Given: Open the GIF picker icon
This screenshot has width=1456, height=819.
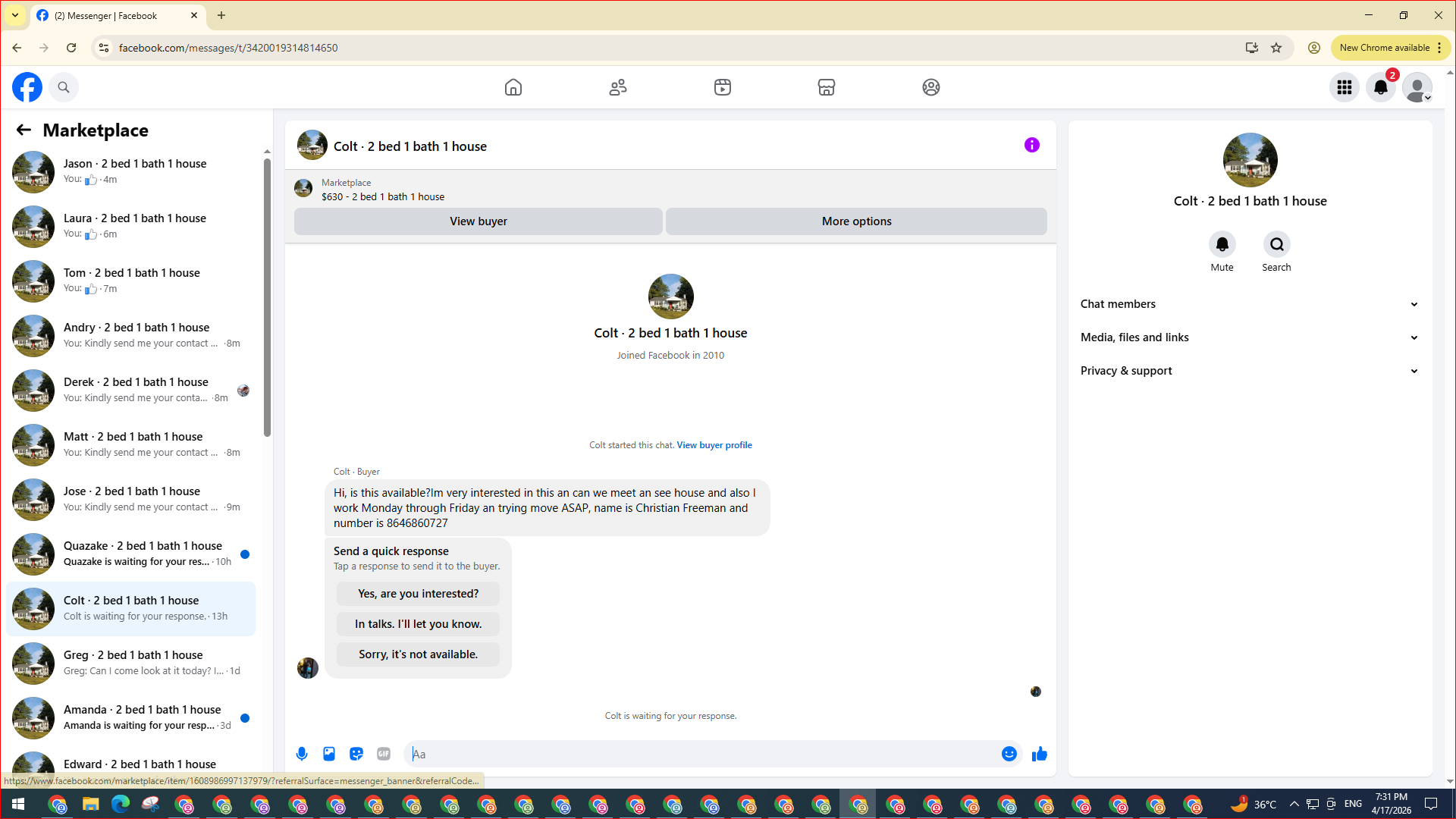Looking at the screenshot, I should [384, 754].
